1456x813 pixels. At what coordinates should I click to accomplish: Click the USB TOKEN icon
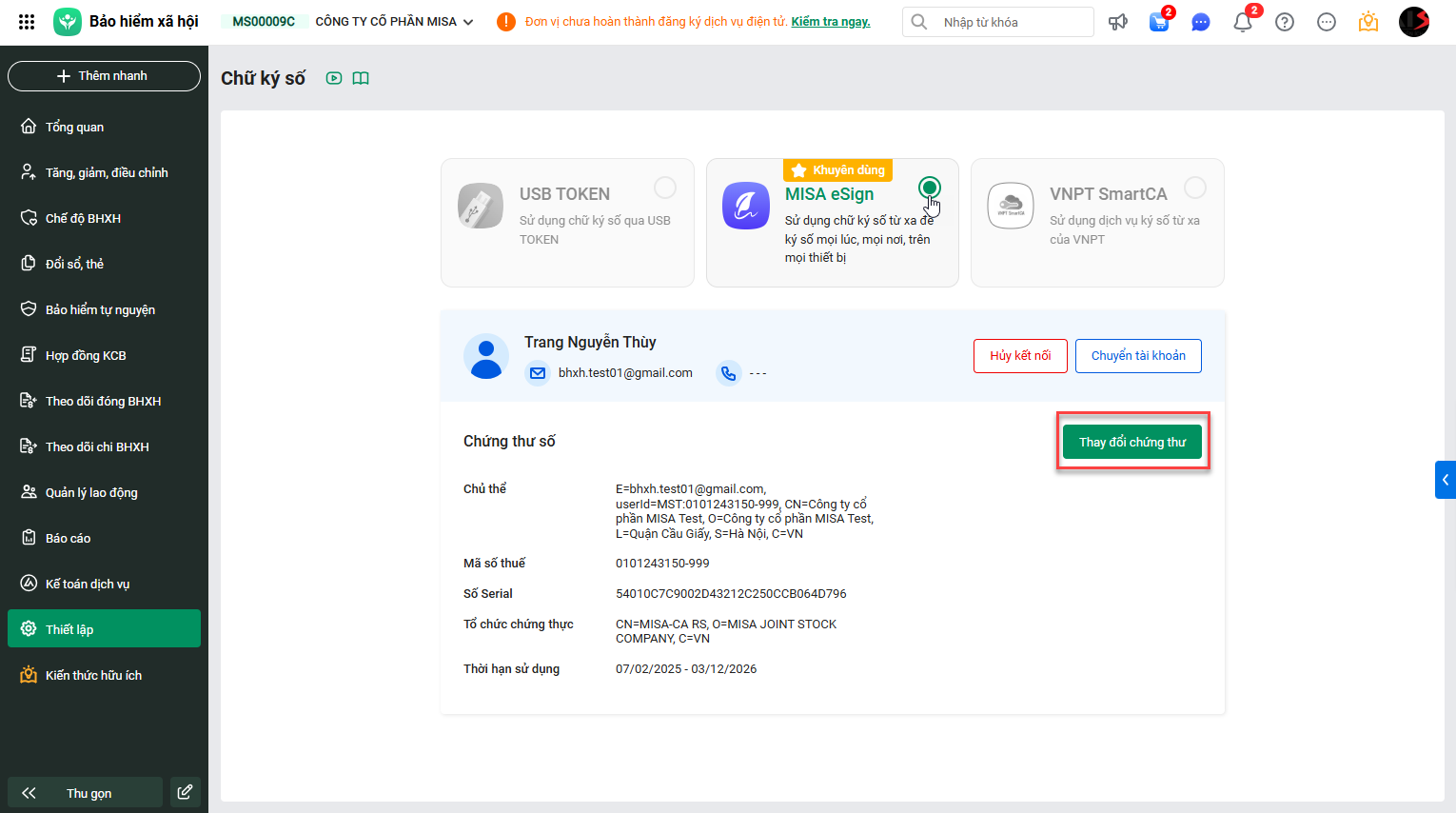[x=481, y=206]
